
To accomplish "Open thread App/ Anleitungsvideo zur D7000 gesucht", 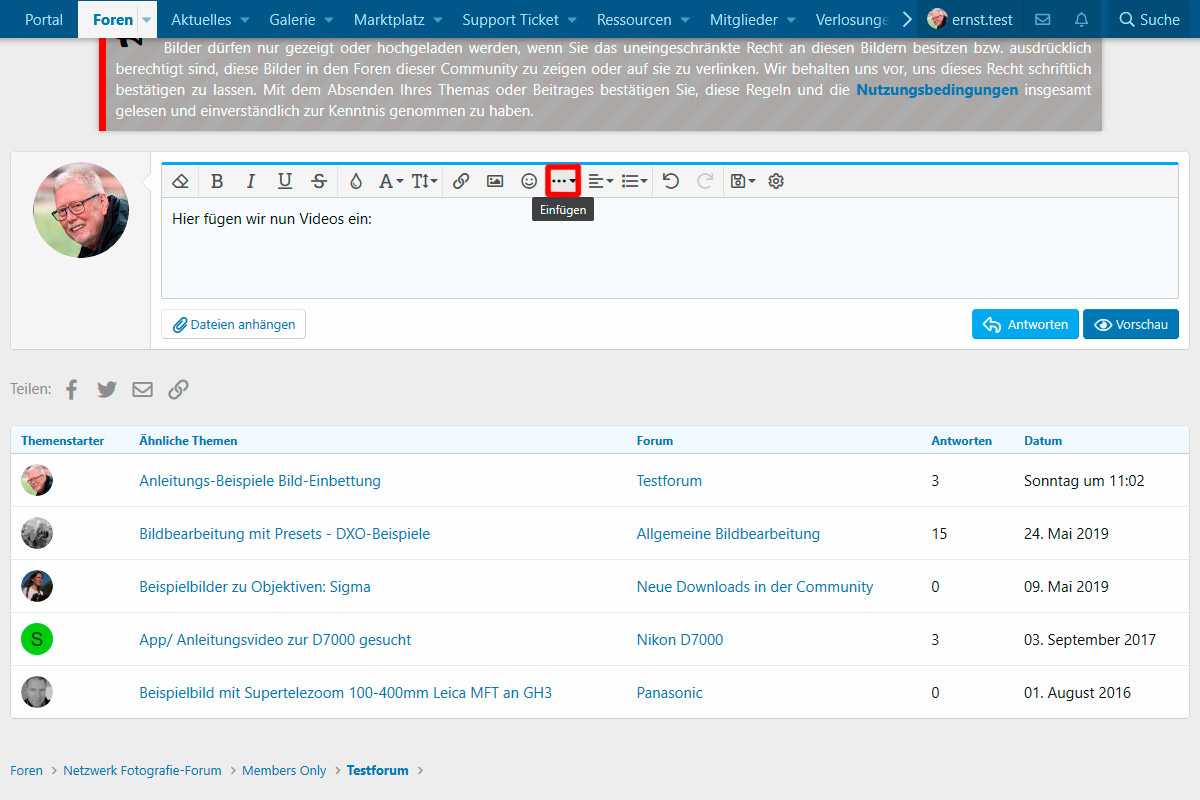I will pyautogui.click(x=275, y=640).
